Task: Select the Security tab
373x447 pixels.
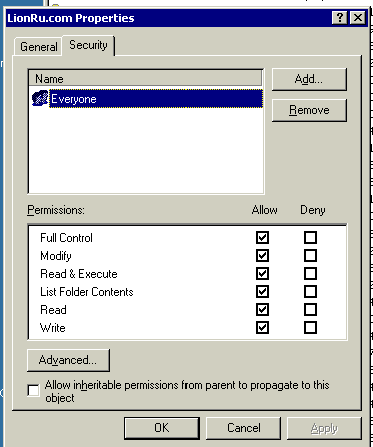Action: pyautogui.click(x=88, y=45)
